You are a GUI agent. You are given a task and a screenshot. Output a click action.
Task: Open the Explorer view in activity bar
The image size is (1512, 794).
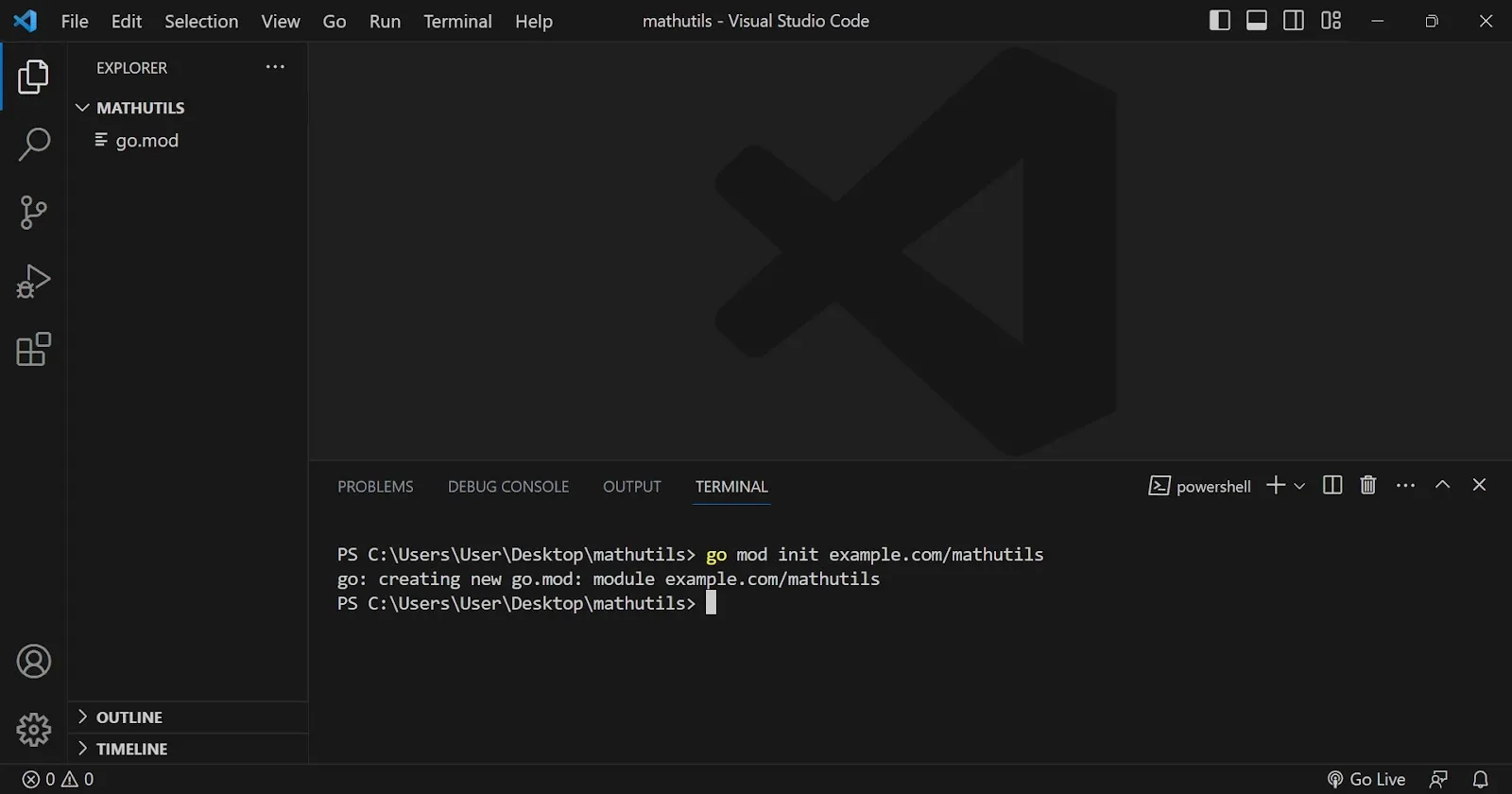33,77
